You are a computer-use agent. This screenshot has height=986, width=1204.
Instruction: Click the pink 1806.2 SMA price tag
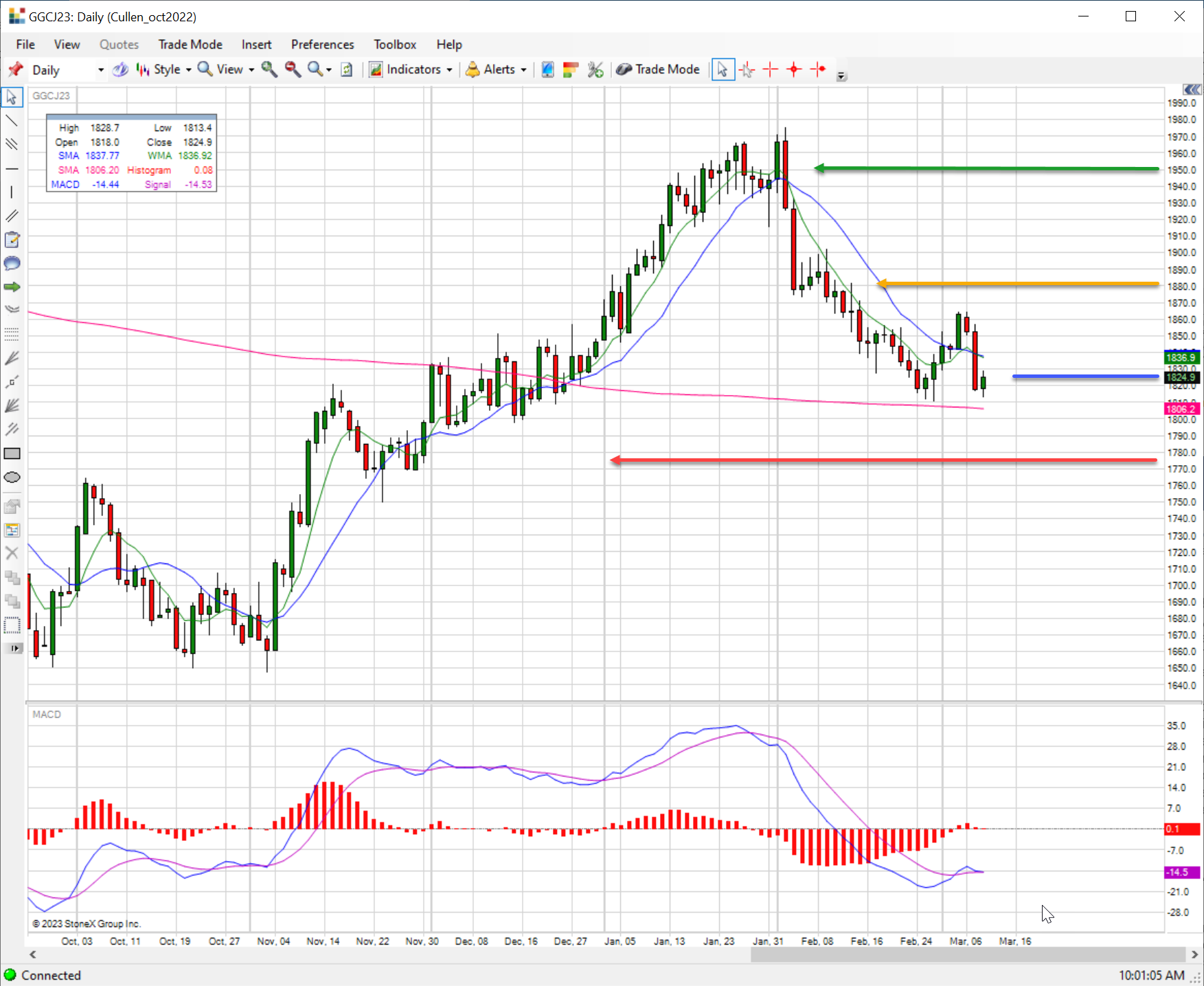coord(1182,409)
